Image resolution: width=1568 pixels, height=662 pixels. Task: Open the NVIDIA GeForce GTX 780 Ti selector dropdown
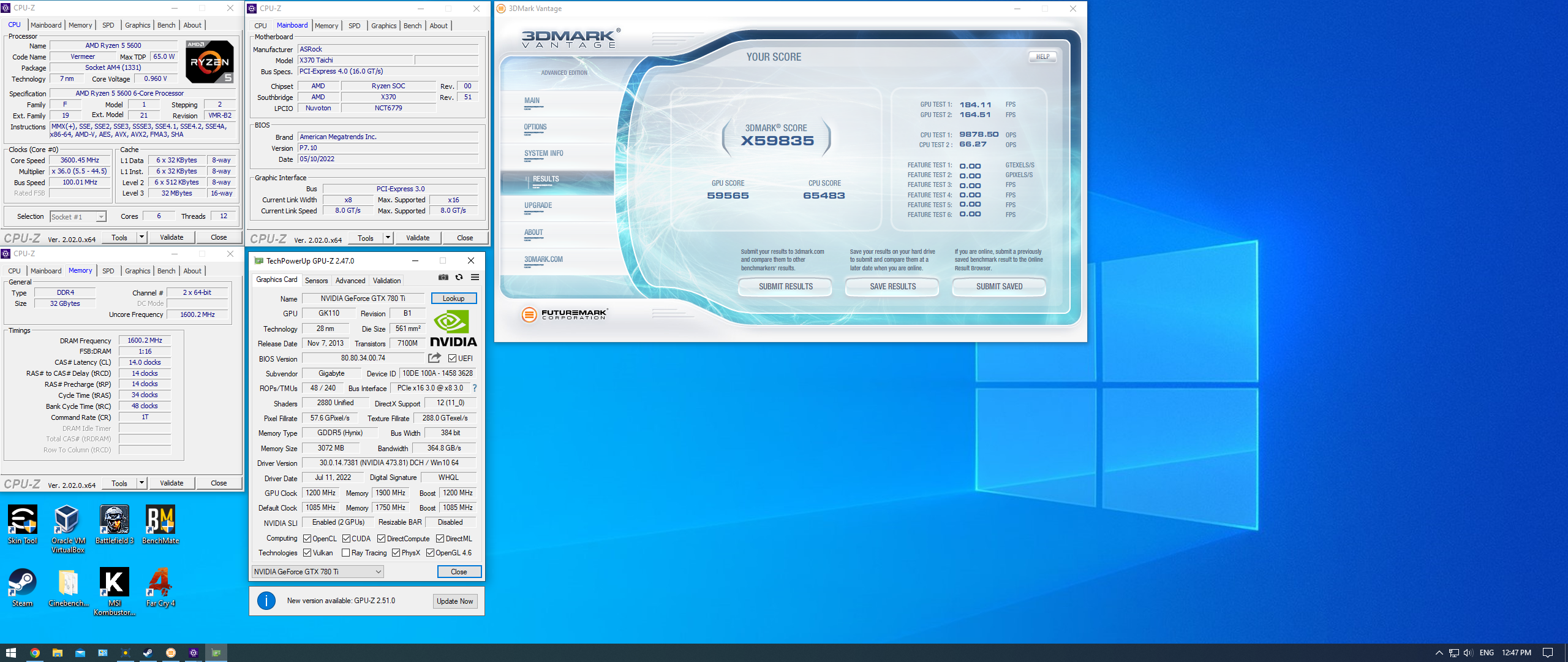[x=318, y=572]
